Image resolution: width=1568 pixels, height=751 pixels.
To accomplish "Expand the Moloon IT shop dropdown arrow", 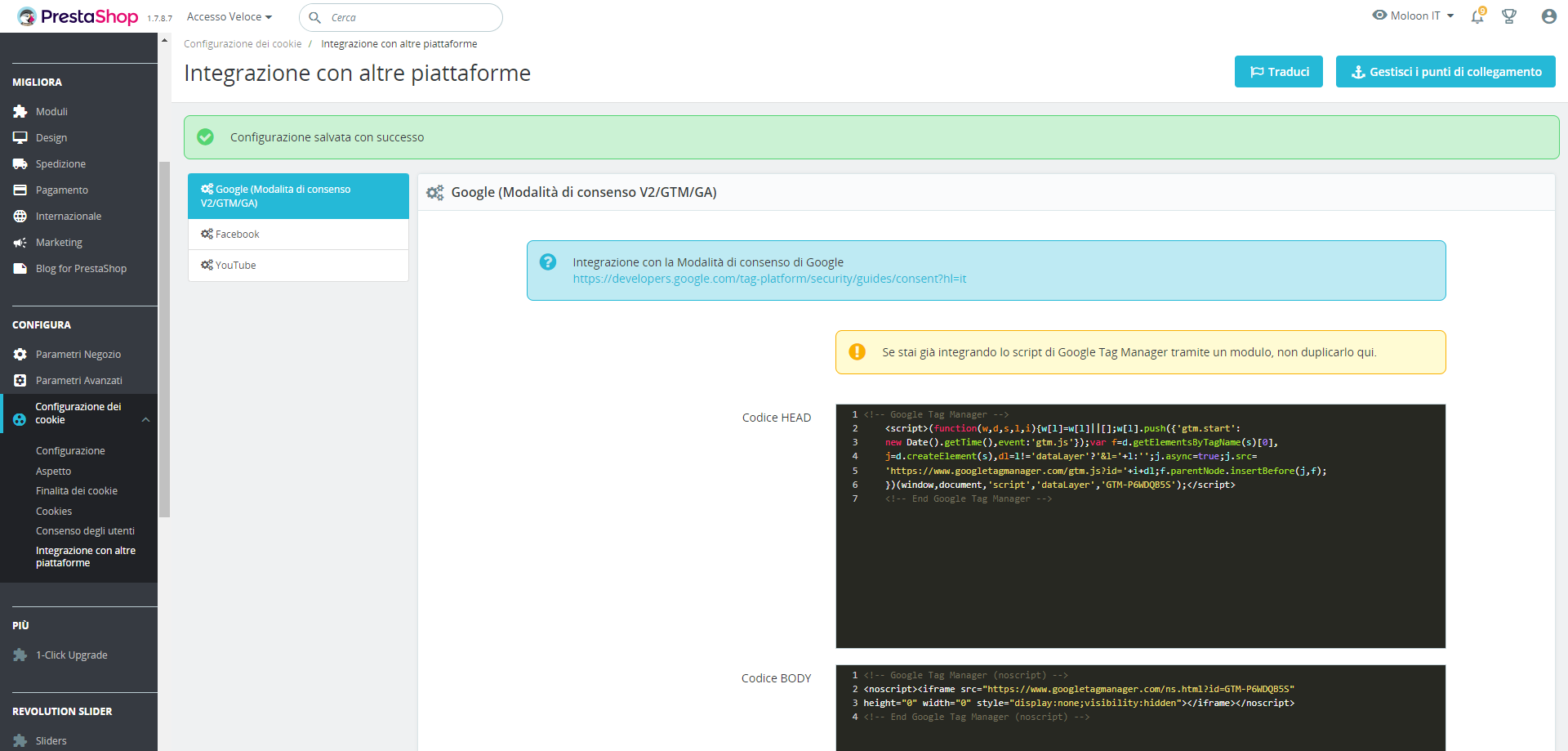I will point(1450,16).
